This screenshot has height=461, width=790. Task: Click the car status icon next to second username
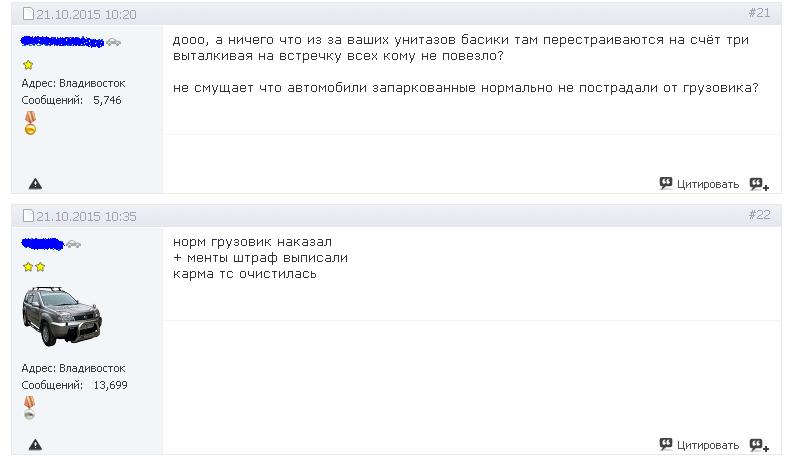click(x=74, y=244)
